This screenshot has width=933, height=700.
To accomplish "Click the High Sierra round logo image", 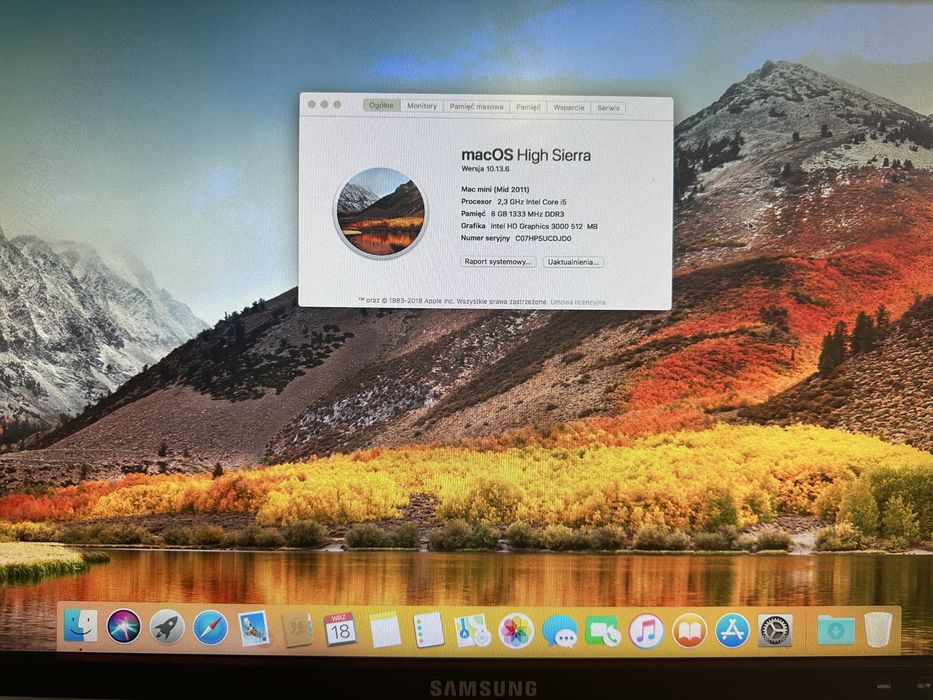I will [380, 212].
